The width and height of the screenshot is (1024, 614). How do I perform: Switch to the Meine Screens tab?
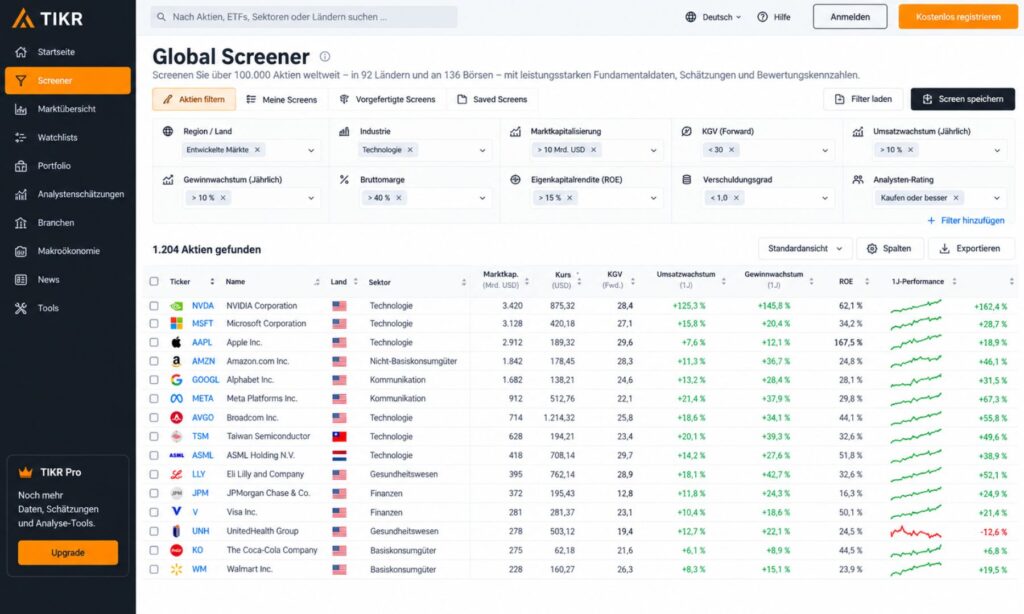[x=281, y=99]
